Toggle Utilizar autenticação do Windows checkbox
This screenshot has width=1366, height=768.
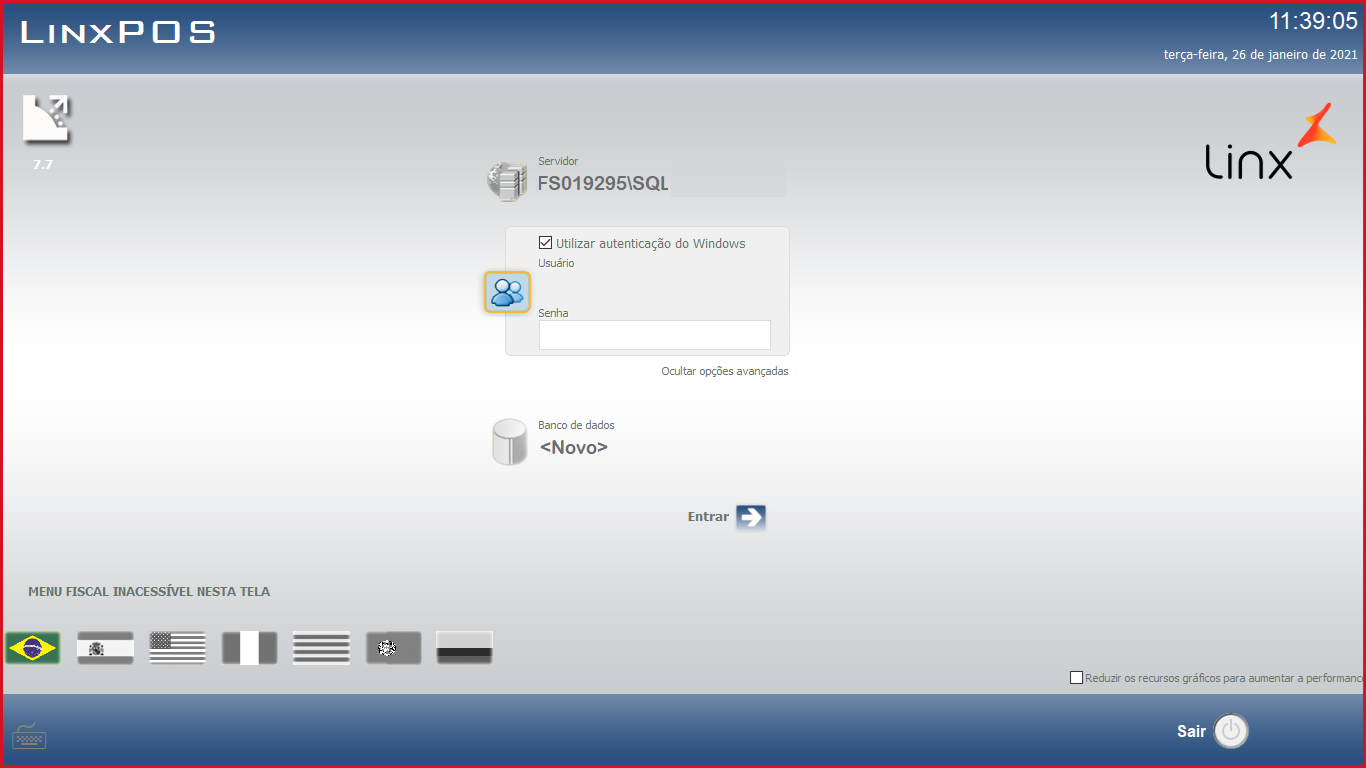point(545,243)
